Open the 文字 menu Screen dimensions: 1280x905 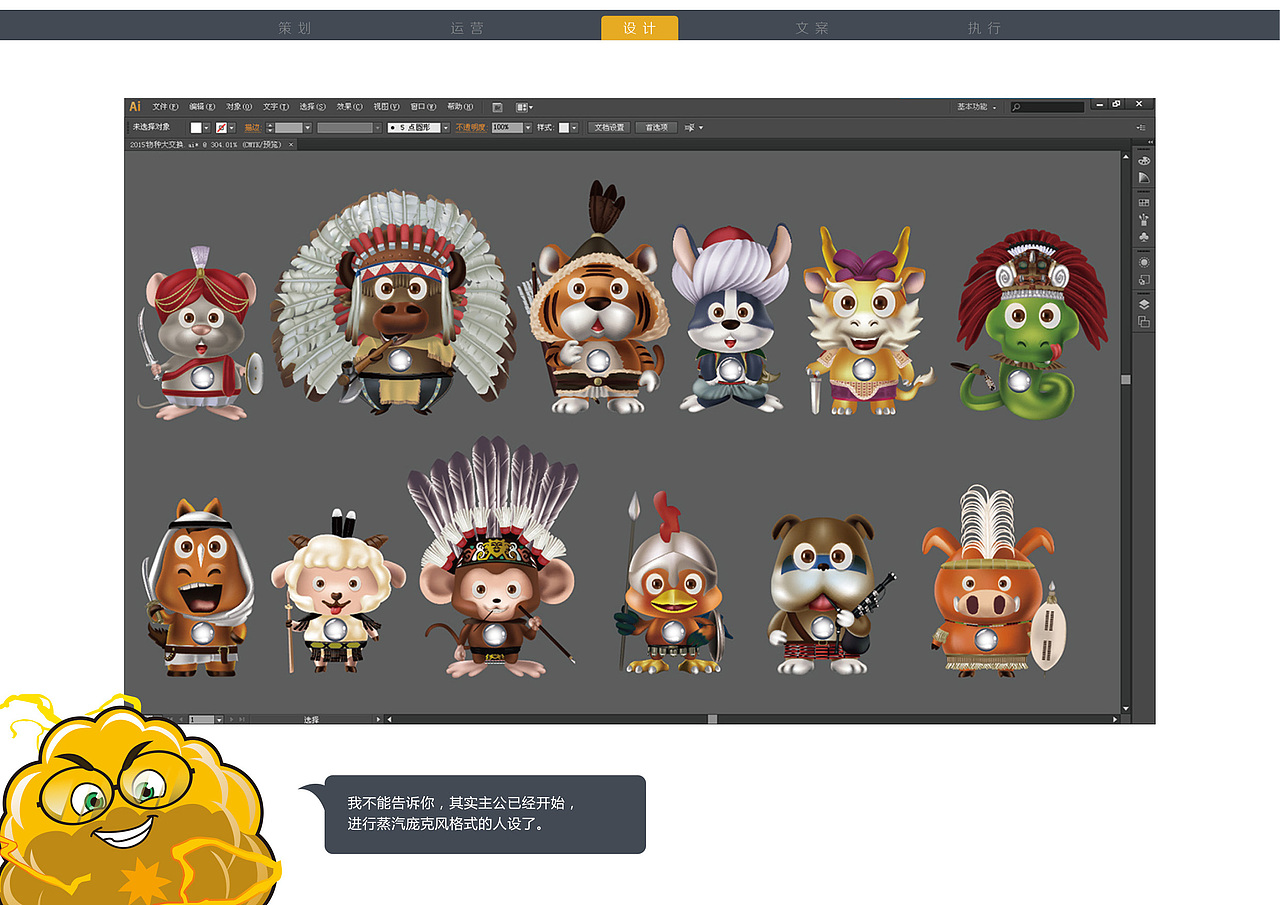tap(276, 106)
